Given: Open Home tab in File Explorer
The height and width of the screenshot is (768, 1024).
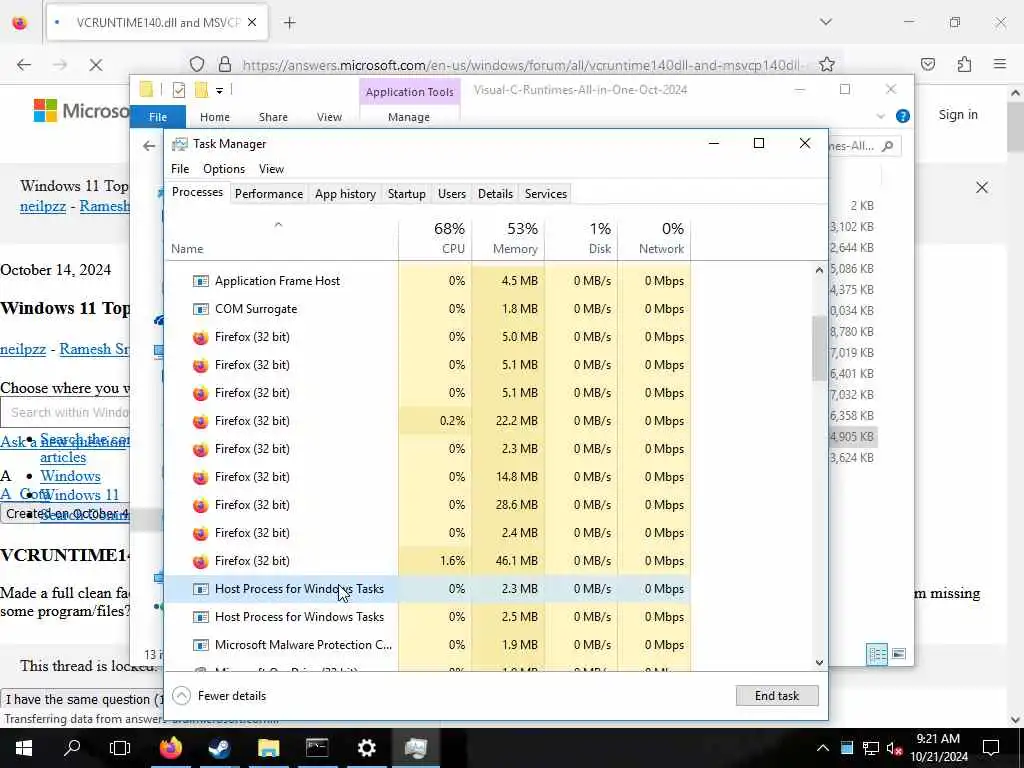Looking at the screenshot, I should (215, 117).
